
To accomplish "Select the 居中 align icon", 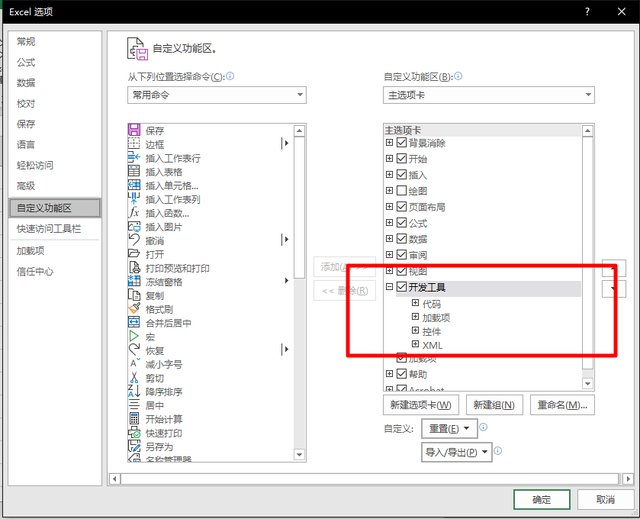I will [134, 405].
